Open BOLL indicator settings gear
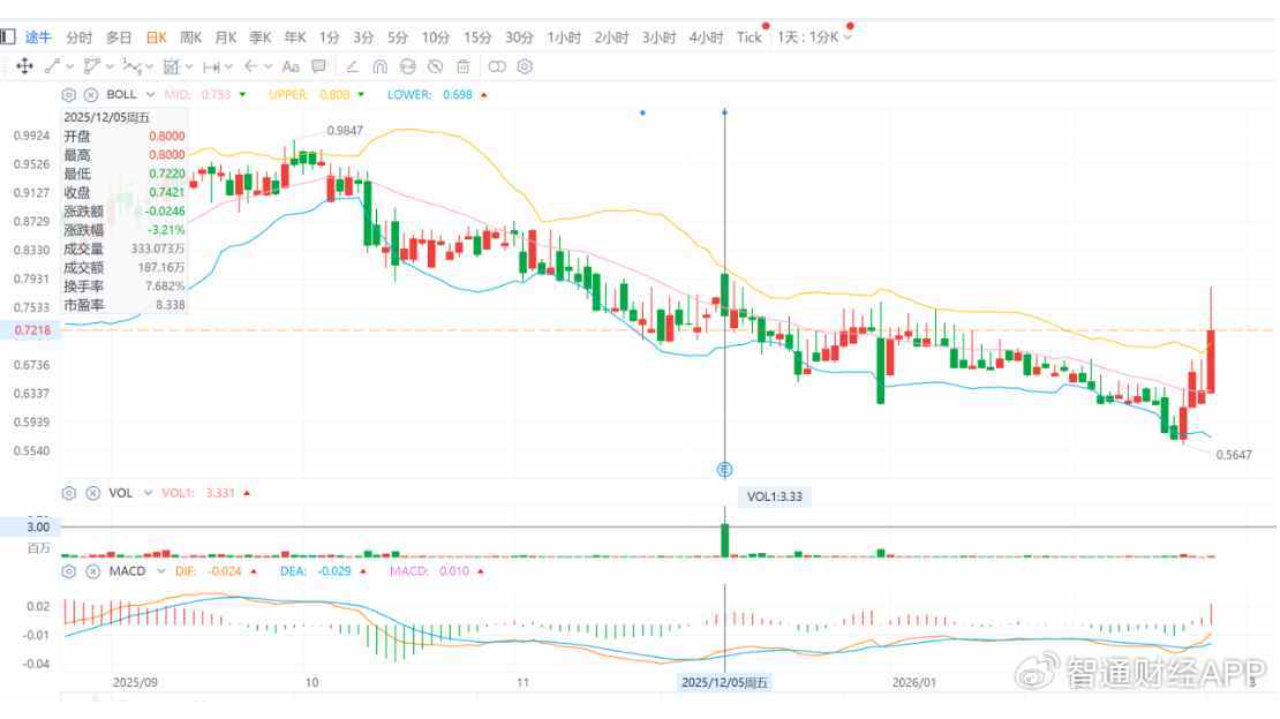 tap(69, 94)
